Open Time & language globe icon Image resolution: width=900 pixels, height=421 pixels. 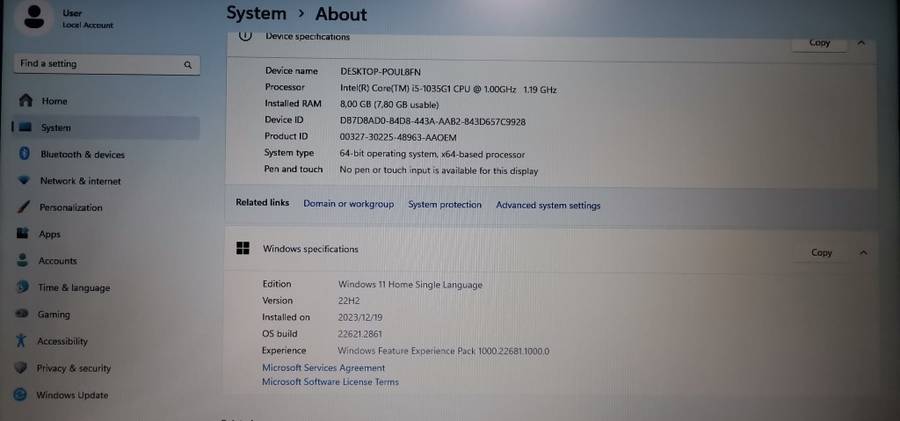[21, 287]
